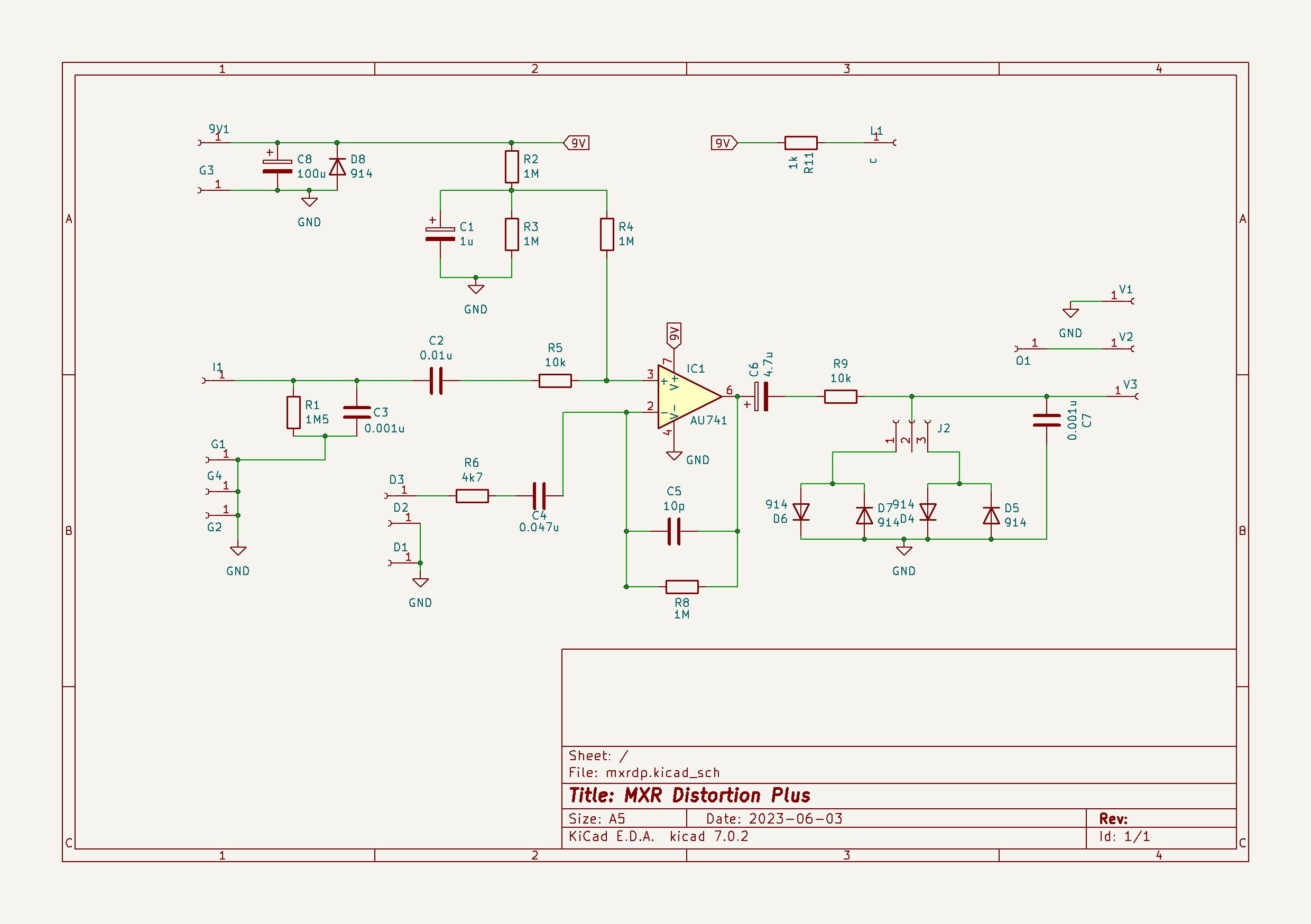Click the '4k7' value text of R6
Image resolution: width=1311 pixels, height=924 pixels.
[x=472, y=477]
